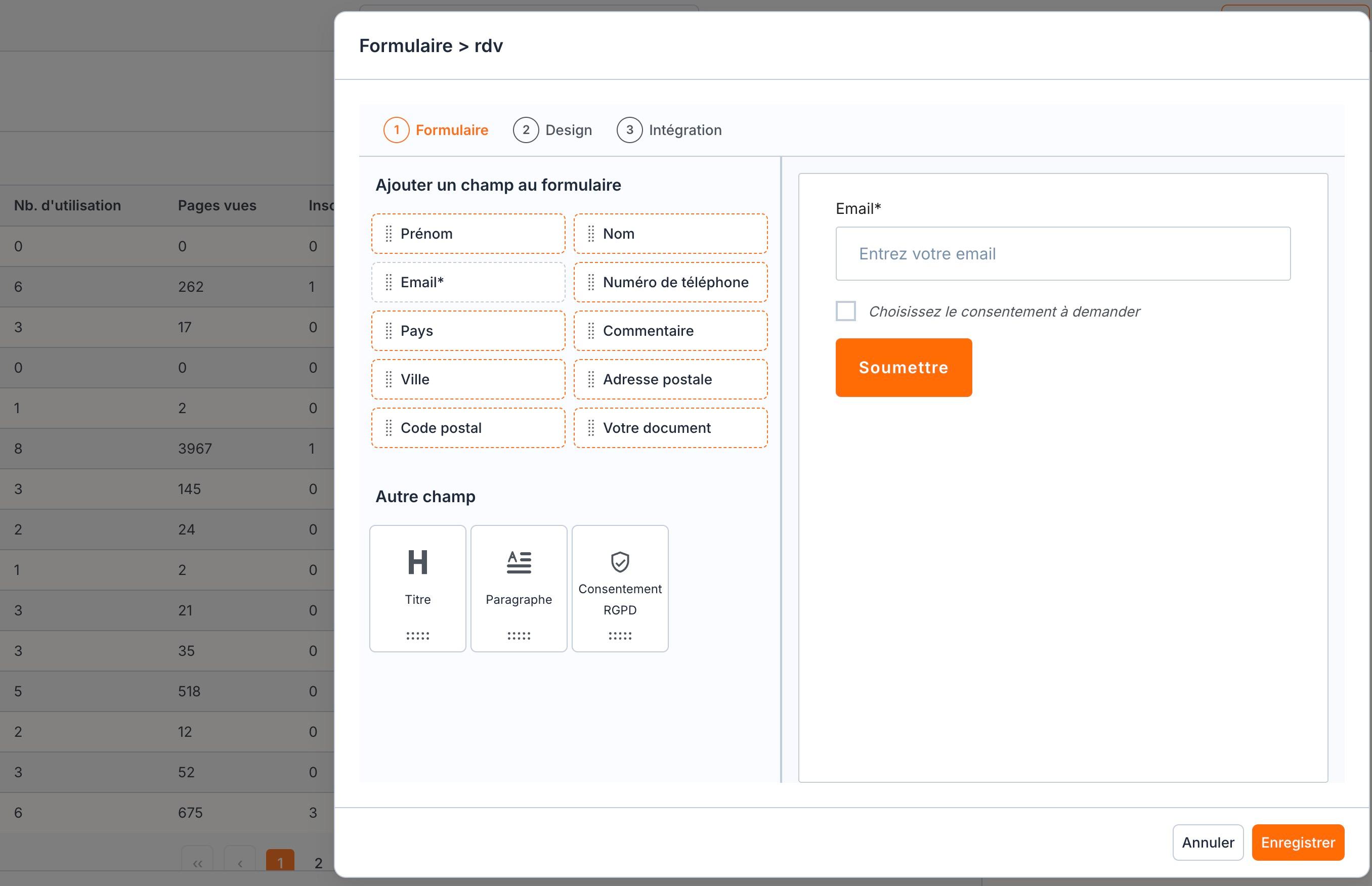Click 'Pages vues' column header
This screenshot has height=886, width=1372.
217,205
